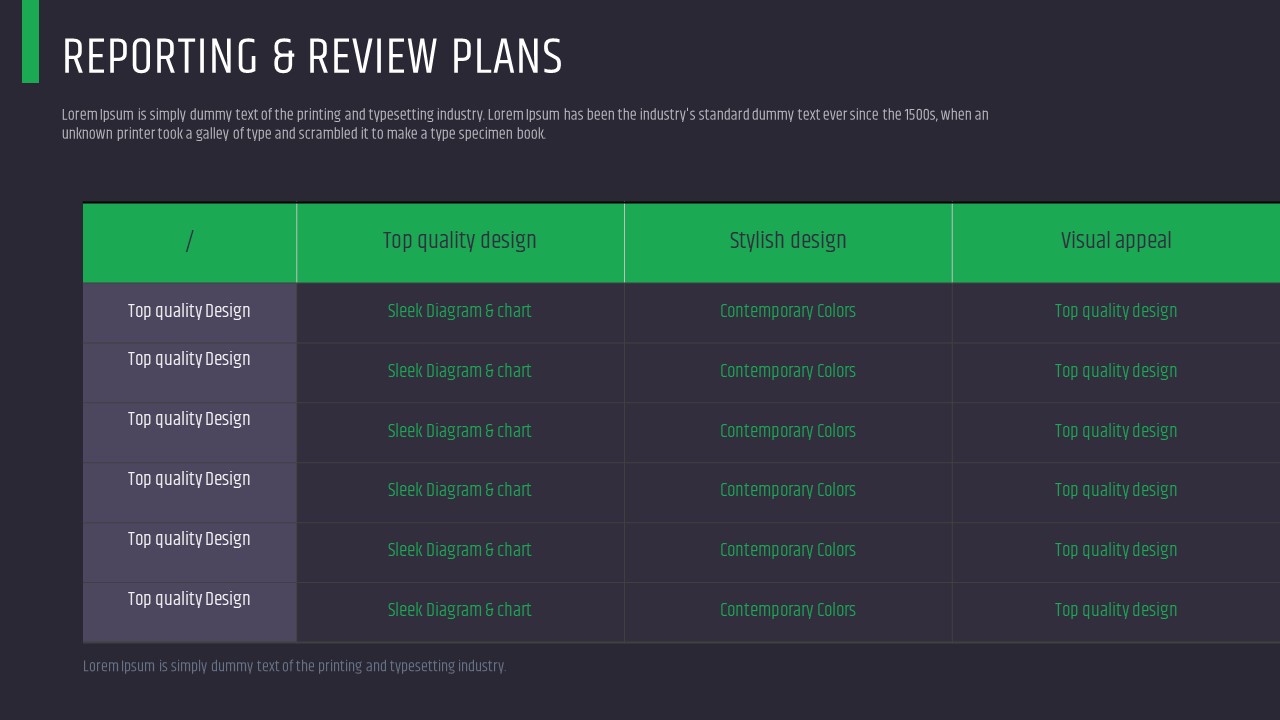Select 'Sleek Diagram & chart' in the second row
Screen dimensions: 1280x720
[459, 371]
